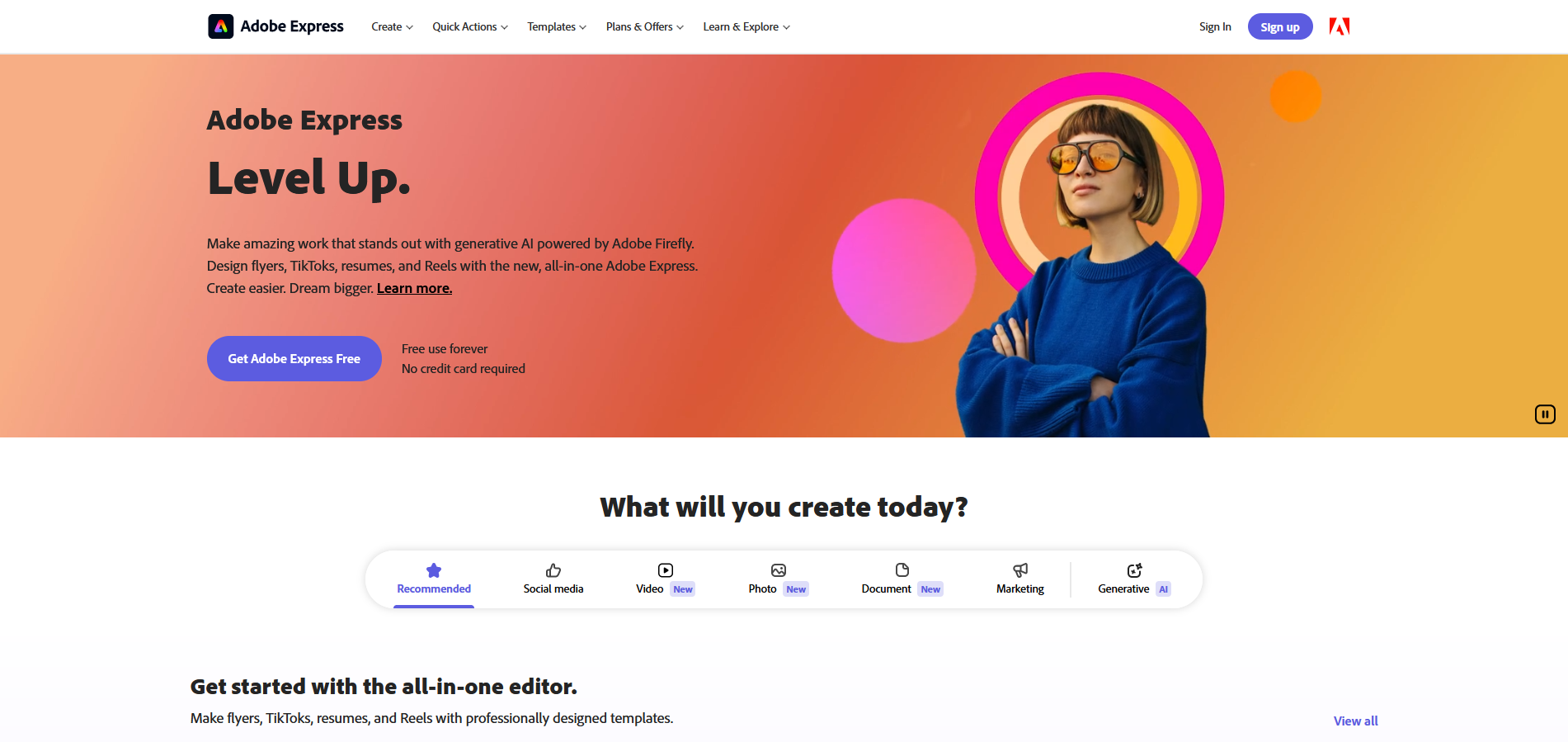Image resolution: width=1568 pixels, height=742 pixels.
Task: Select the Recommended star icon
Action: coord(434,570)
